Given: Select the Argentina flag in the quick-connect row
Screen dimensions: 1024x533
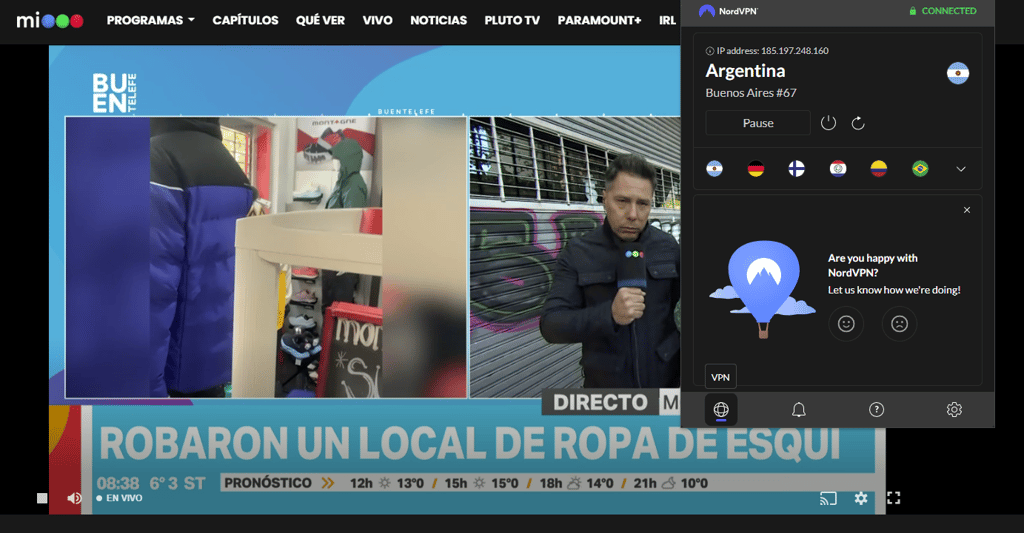Looking at the screenshot, I should [x=714, y=169].
